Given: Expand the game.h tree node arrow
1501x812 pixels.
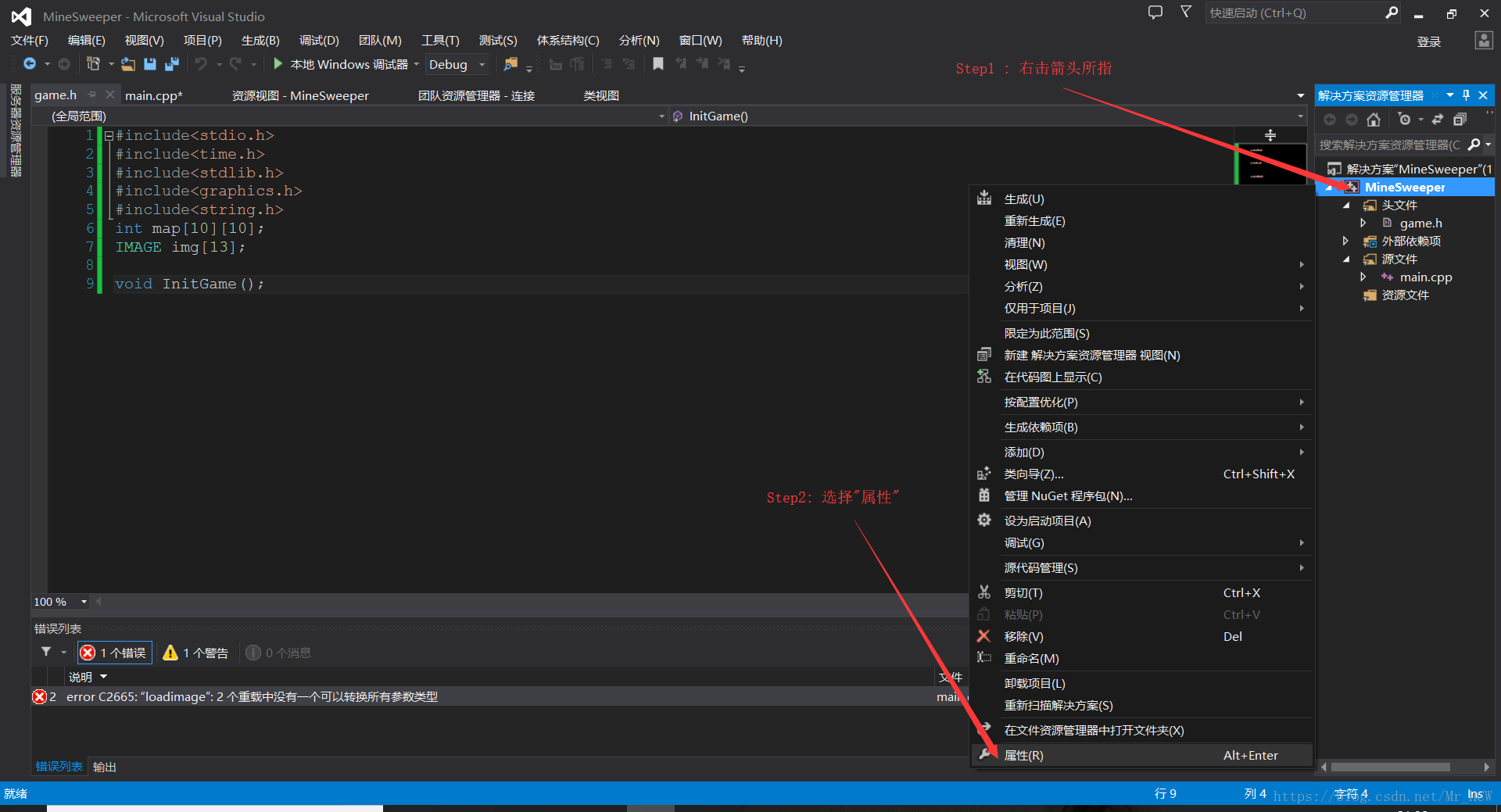Looking at the screenshot, I should click(x=1363, y=223).
